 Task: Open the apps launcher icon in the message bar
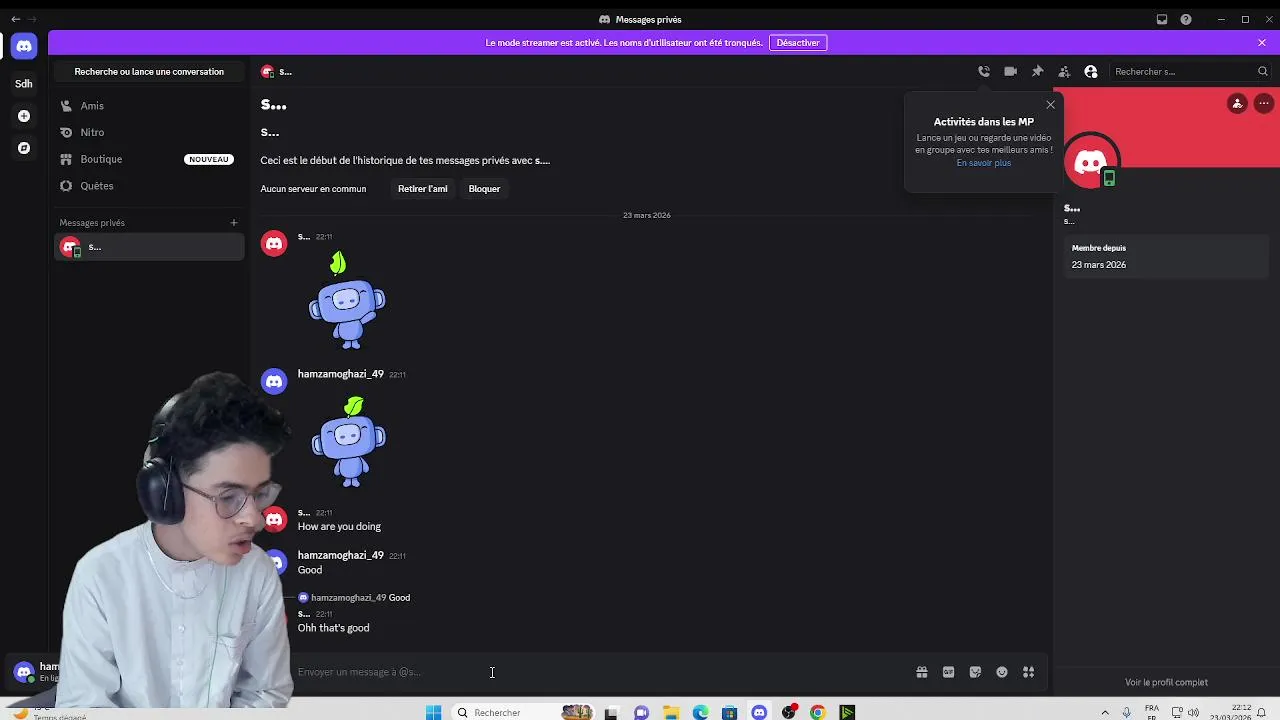coord(1028,672)
